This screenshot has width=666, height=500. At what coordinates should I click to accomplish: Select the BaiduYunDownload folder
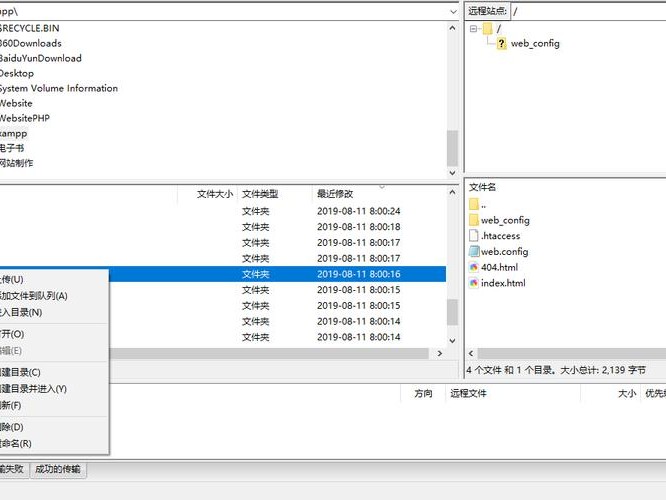tap(41, 58)
